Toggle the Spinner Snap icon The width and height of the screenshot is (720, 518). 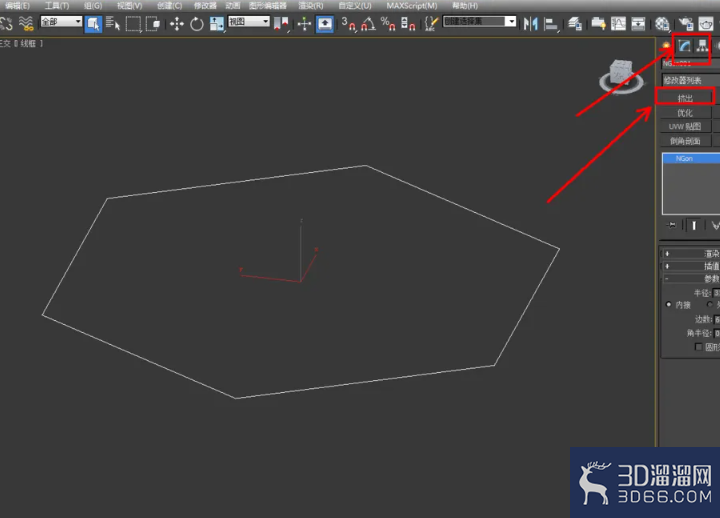(x=408, y=24)
